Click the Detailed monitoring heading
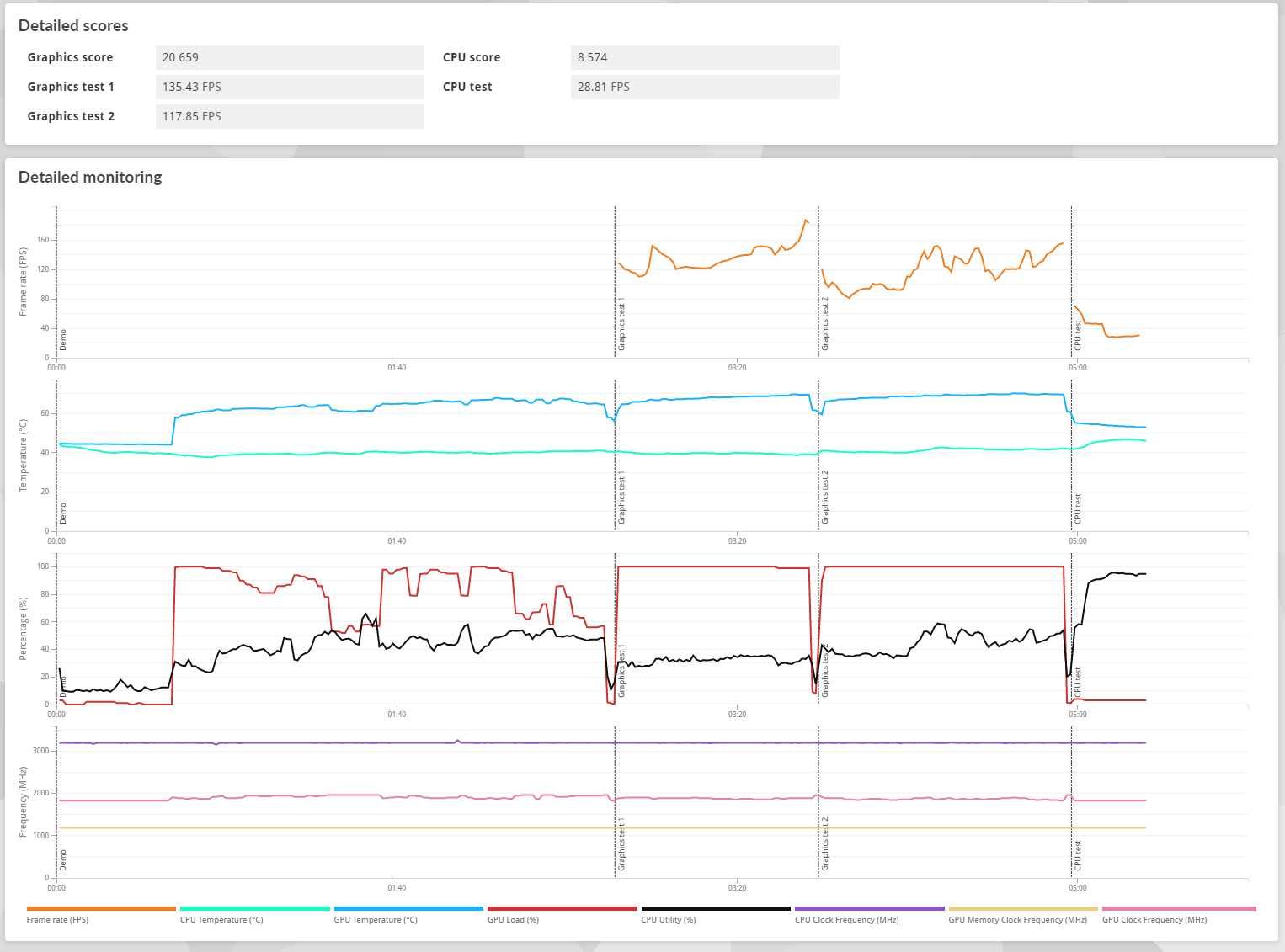This screenshot has height=952, width=1285. click(90, 178)
